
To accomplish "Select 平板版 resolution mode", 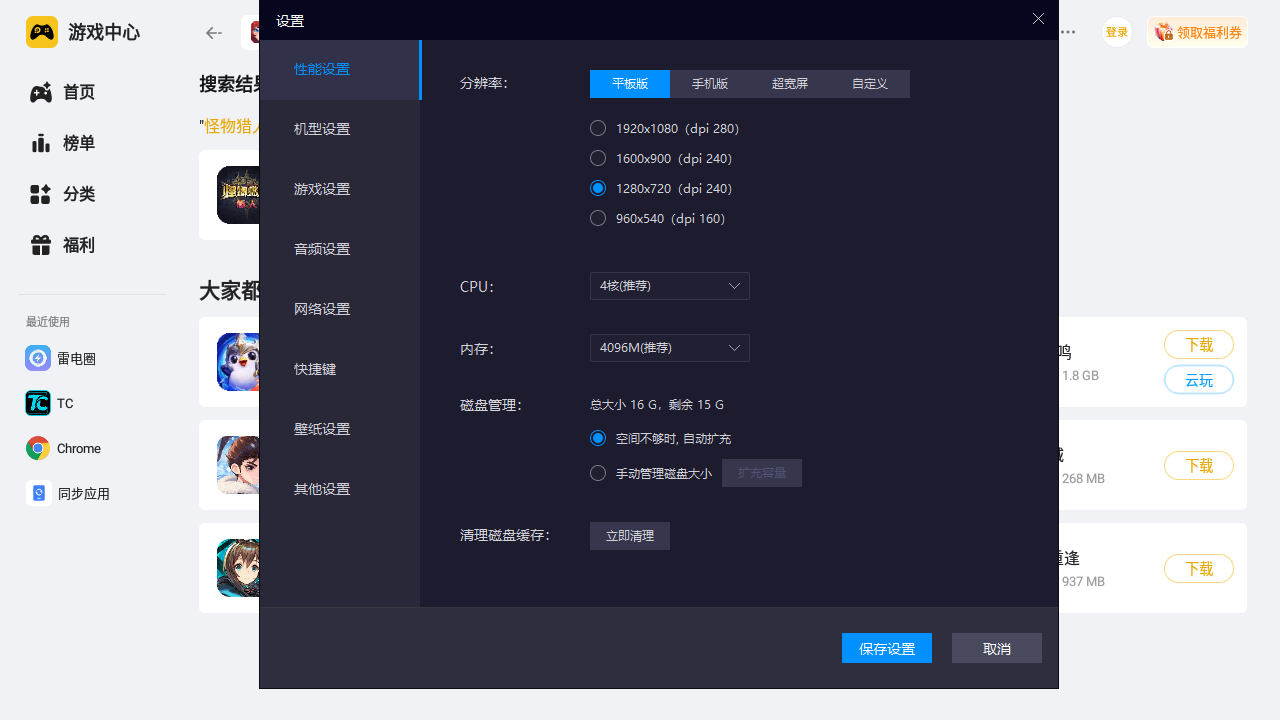I will (x=630, y=84).
